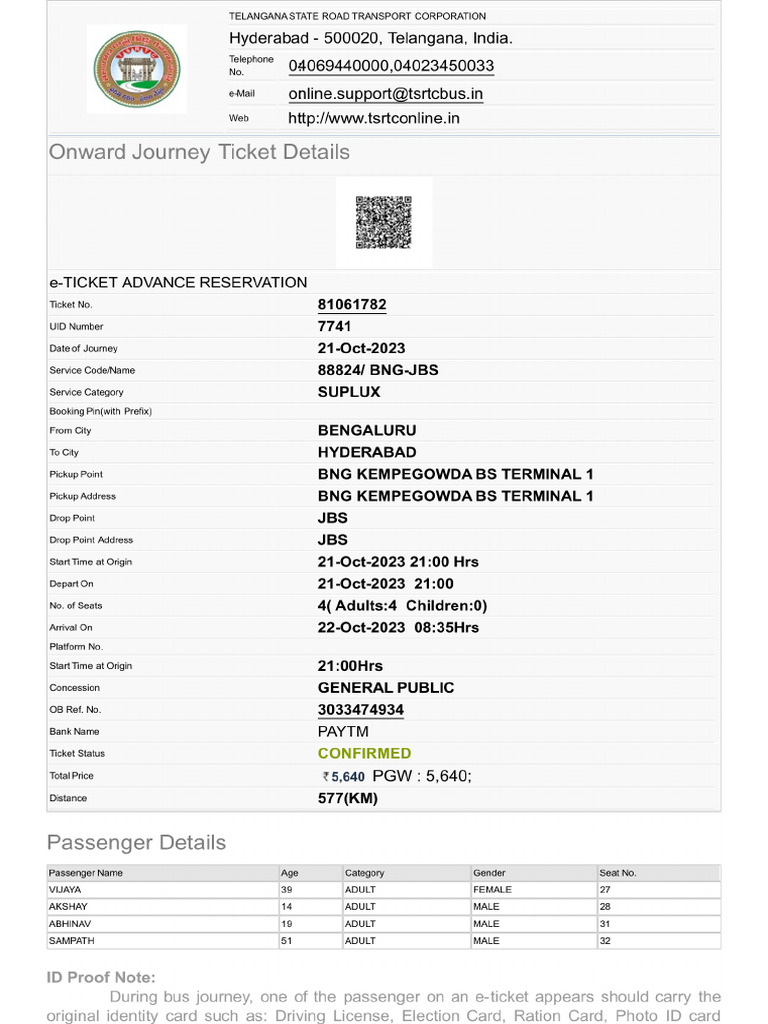Screen dimensions: 768x1024
Task: Click the CONFIRMED ticket status text
Action: (364, 754)
